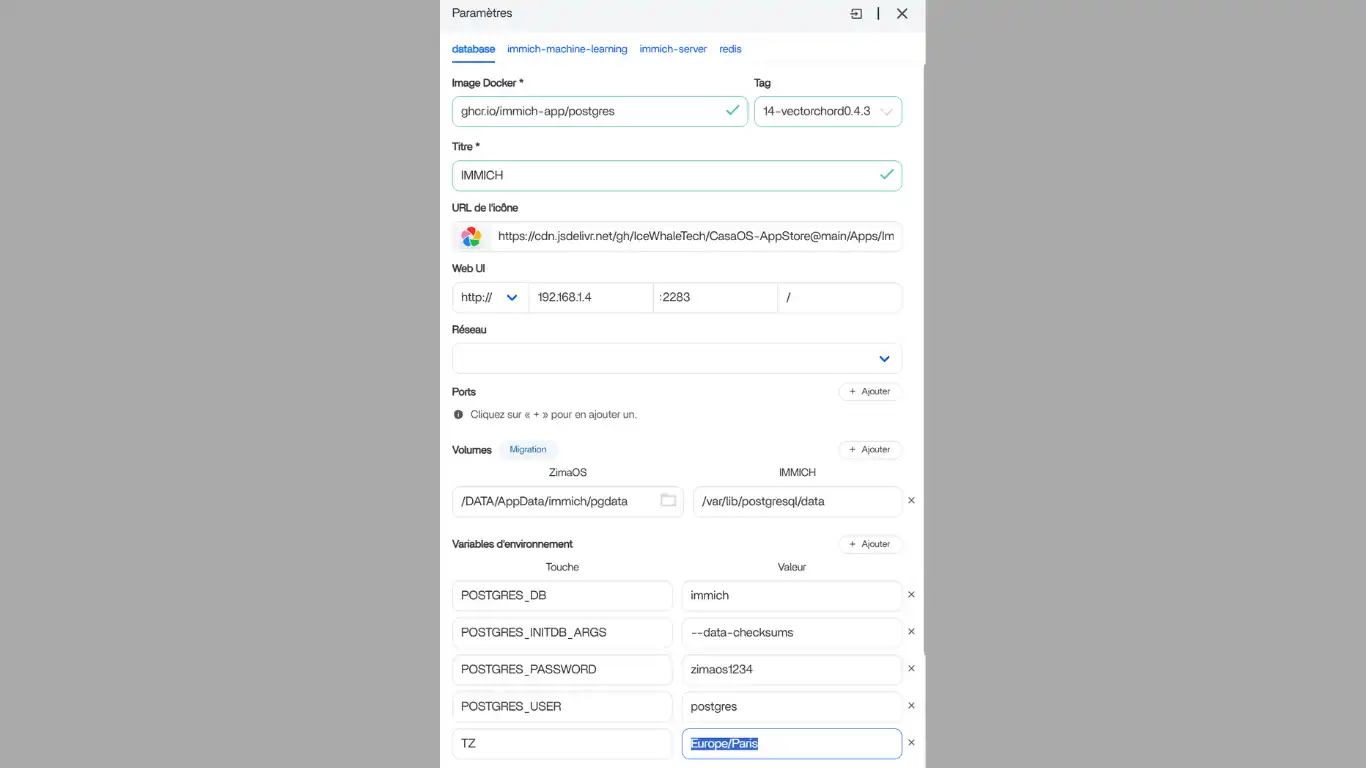Click the import/export icon in Paramètres header
Image resolution: width=1366 pixels, height=768 pixels.
[x=856, y=14]
